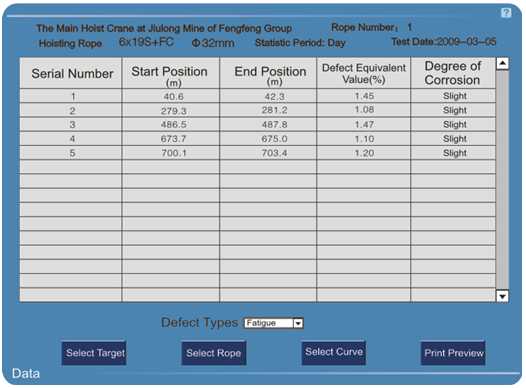Click Slight in row with 279.3
Image resolution: width=526 pixels, height=388 pixels.
[455, 110]
